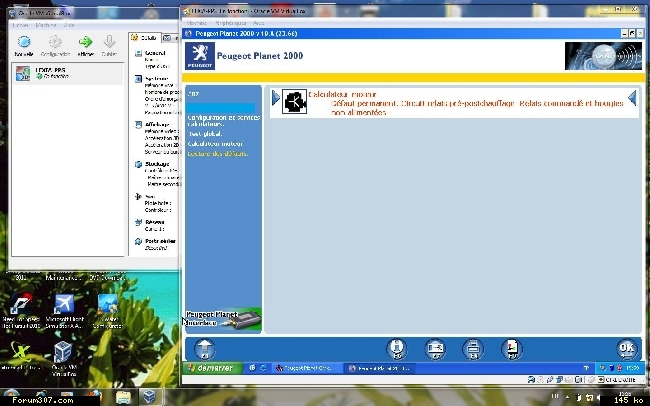
Task: Click the second Peugeot Planet taskbar button in XP
Action: [x=379, y=368]
